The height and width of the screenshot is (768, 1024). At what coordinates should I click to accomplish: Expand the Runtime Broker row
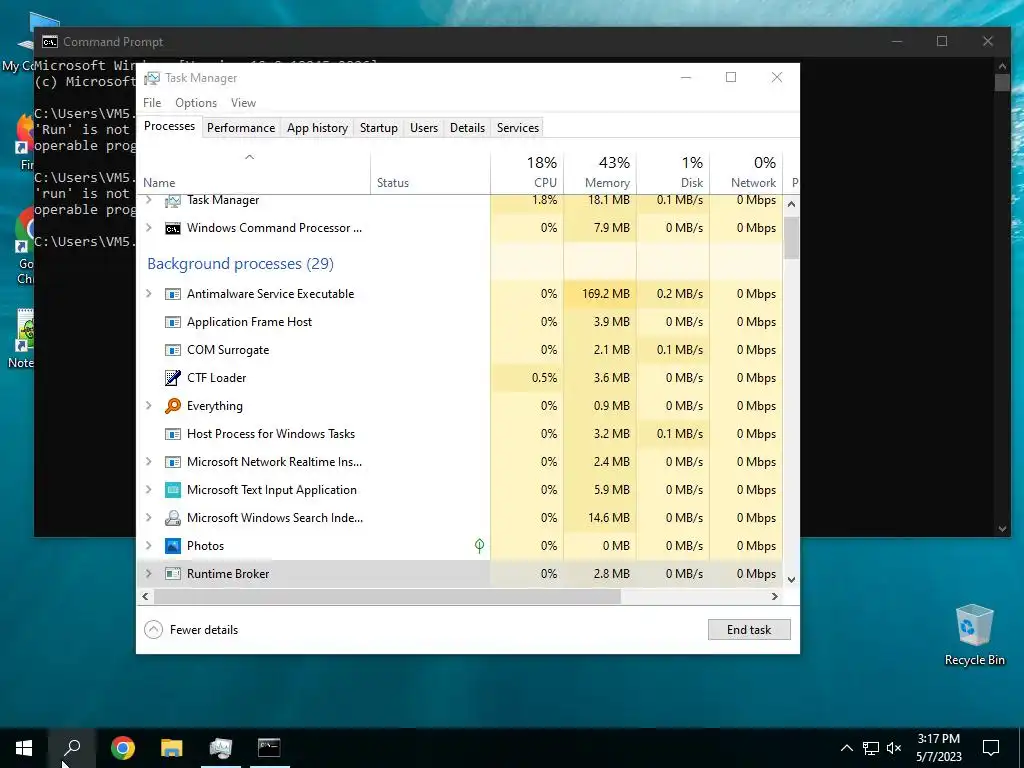pyautogui.click(x=149, y=574)
